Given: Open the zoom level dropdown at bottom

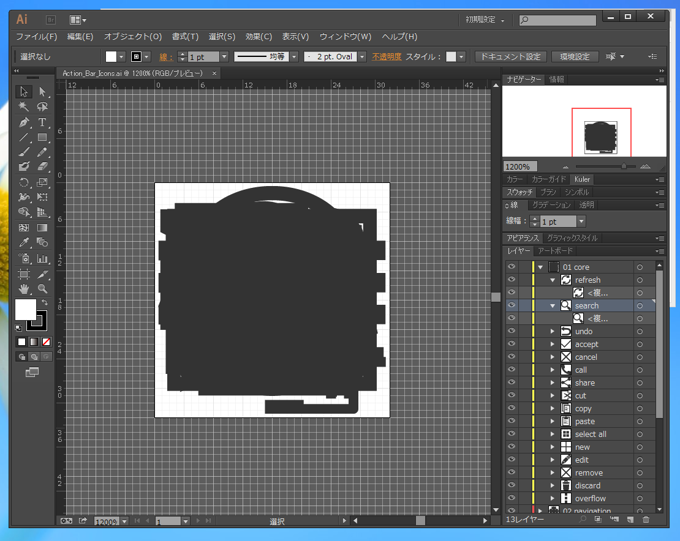Looking at the screenshot, I should coord(124,521).
